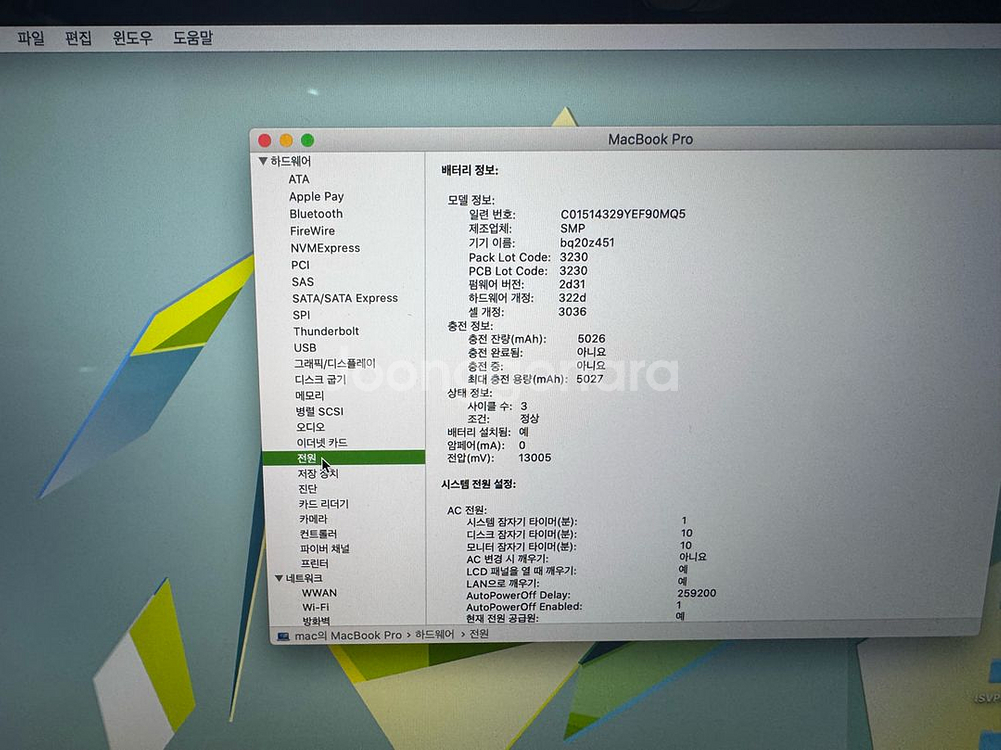
Task: Select 오디오 in the sidebar
Action: tap(311, 427)
